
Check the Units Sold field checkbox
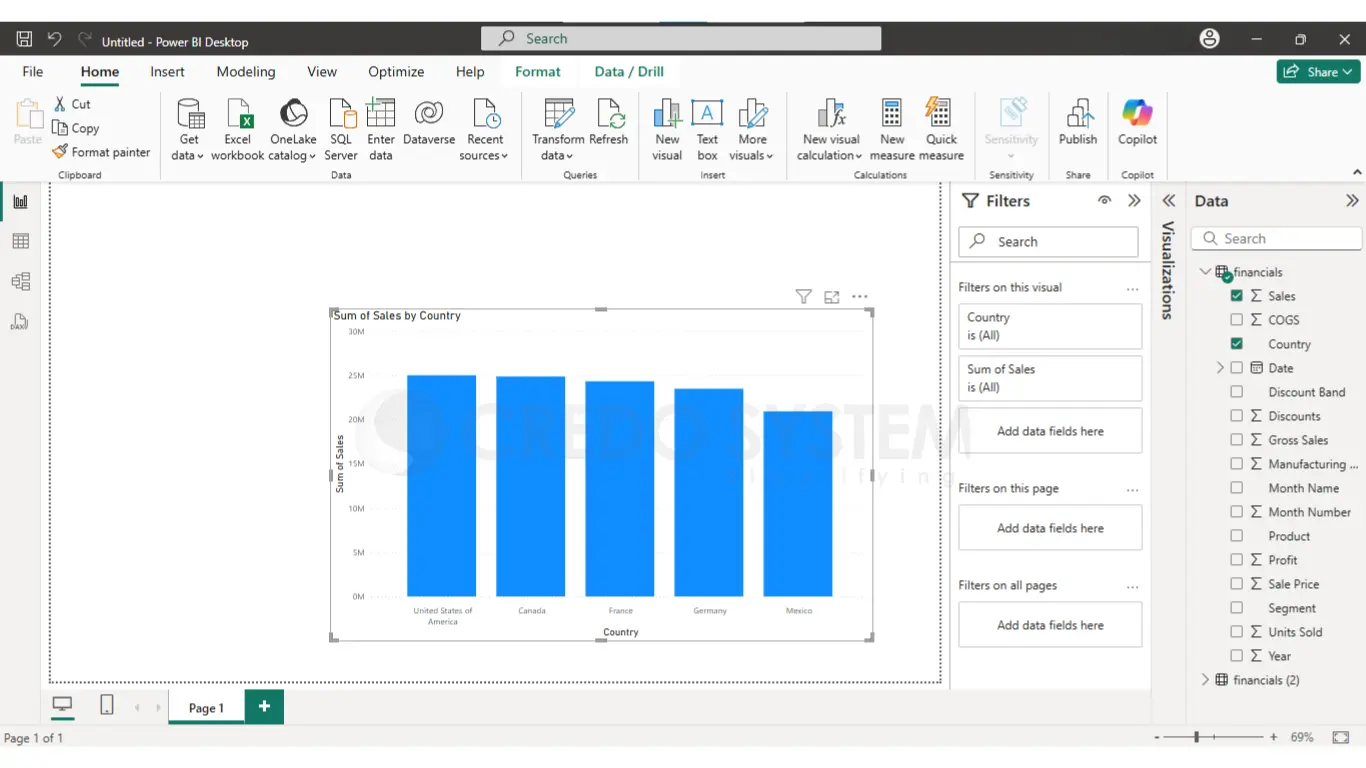point(1237,632)
